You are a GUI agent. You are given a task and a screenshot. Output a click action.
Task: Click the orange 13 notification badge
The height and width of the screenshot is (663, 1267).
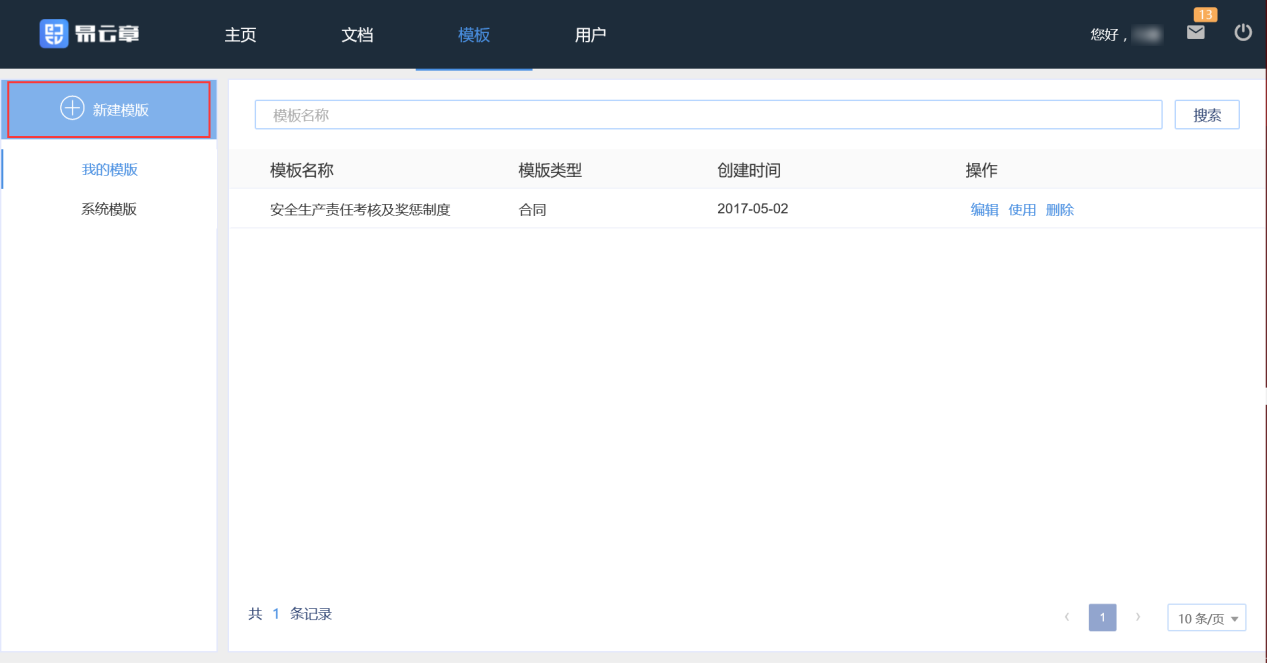tap(1205, 14)
